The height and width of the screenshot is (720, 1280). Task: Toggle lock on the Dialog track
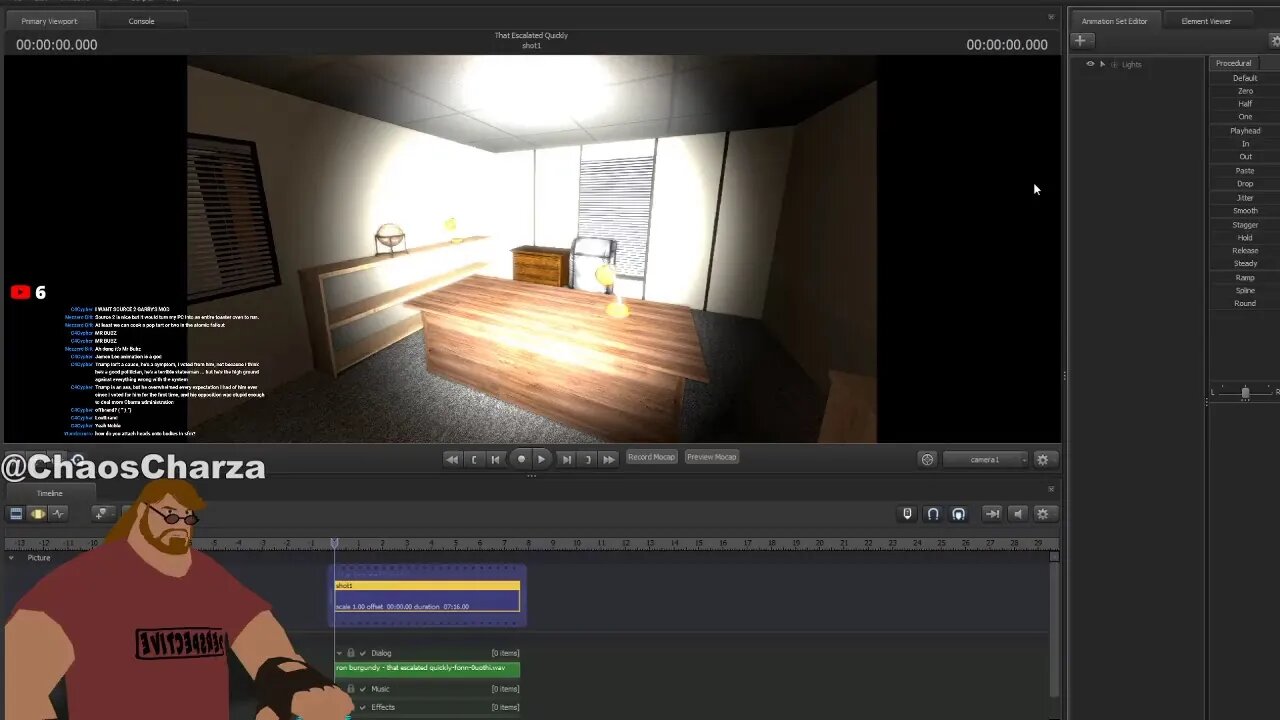(x=351, y=653)
